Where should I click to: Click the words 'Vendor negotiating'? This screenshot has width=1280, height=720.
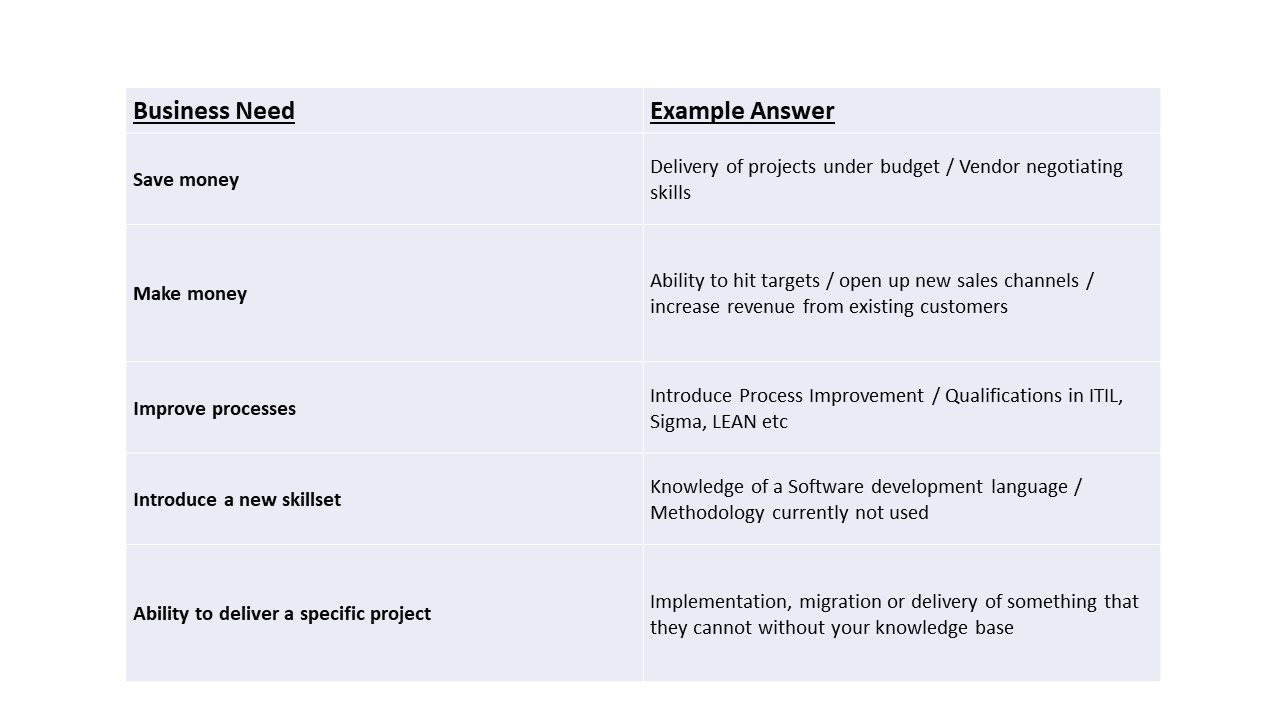click(1041, 167)
